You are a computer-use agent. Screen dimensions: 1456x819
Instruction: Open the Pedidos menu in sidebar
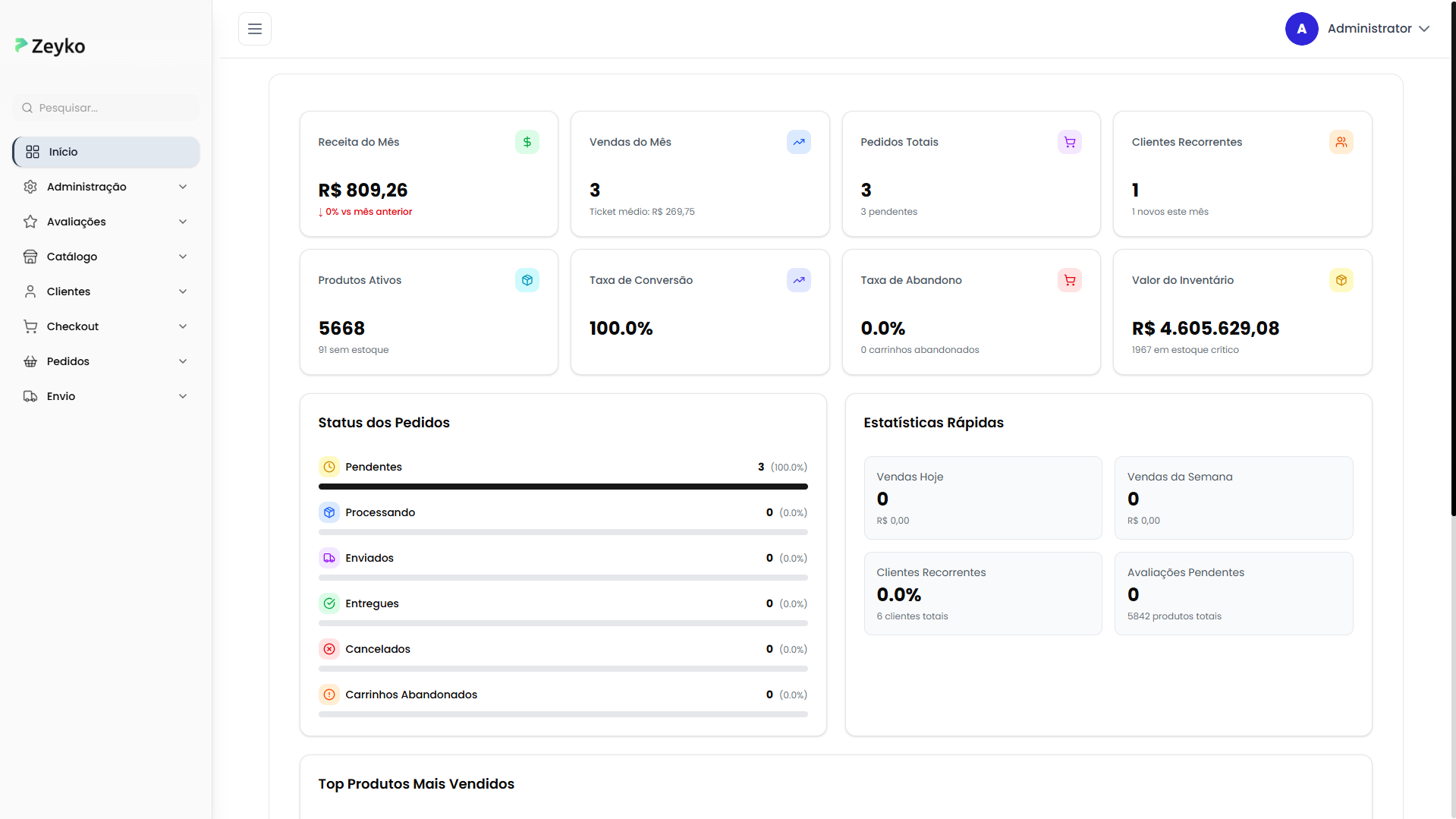tap(105, 361)
